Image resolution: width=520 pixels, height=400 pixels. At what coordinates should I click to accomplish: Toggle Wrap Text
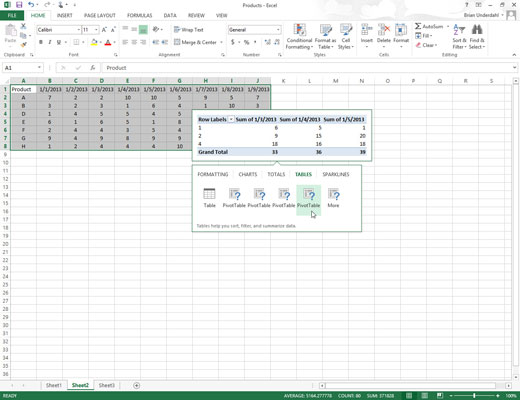click(x=189, y=30)
